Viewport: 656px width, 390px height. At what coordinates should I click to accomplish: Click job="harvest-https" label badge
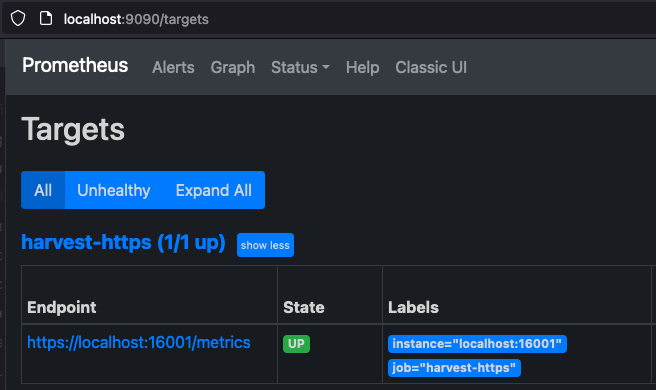pyautogui.click(x=454, y=368)
